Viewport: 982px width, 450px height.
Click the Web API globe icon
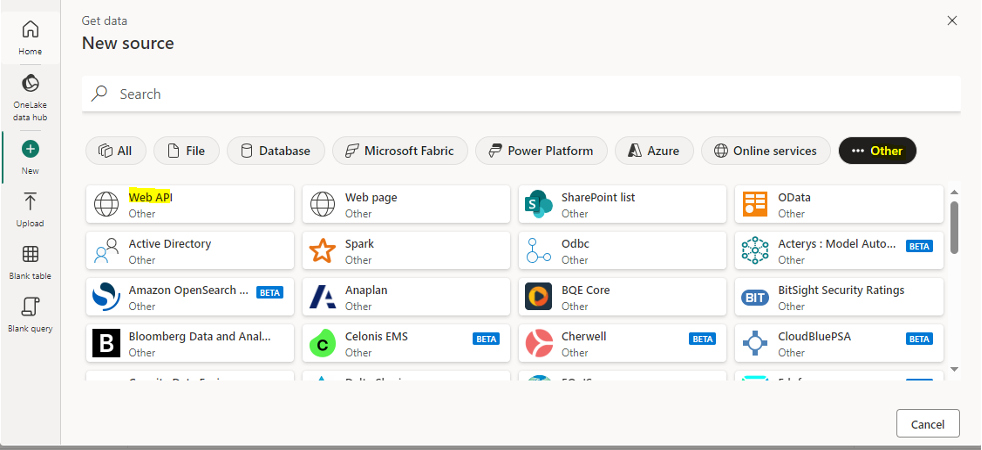tap(106, 204)
